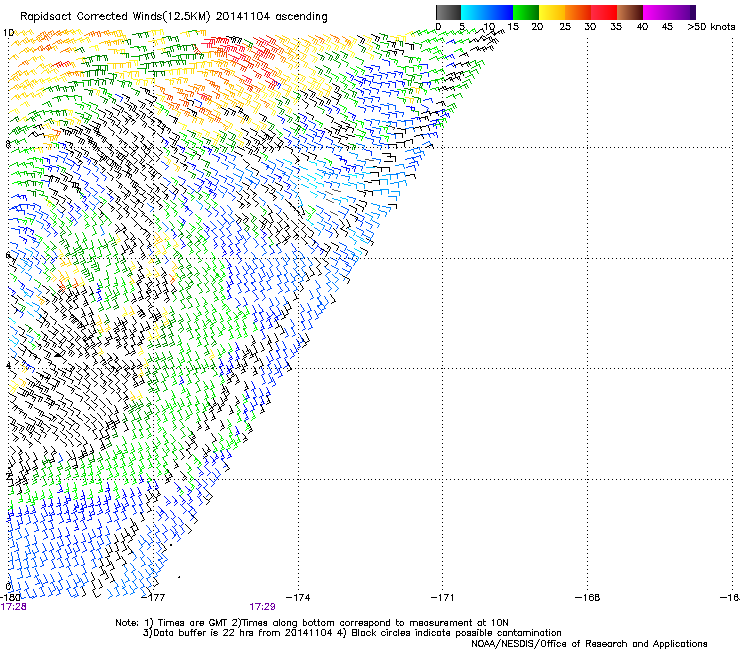
Task: Click the latitude label '10'
Action: [8, 33]
